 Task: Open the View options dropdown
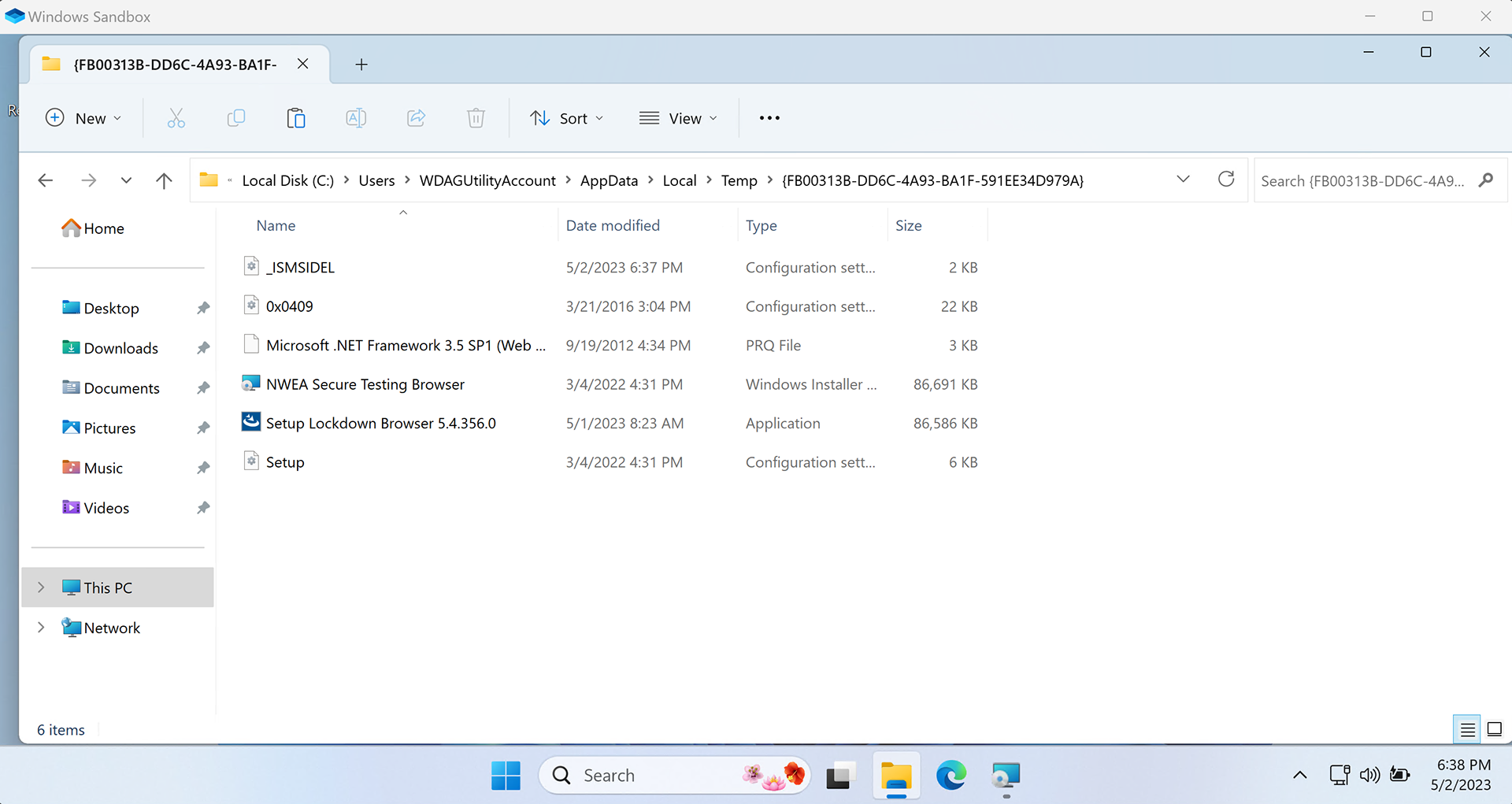(x=679, y=118)
